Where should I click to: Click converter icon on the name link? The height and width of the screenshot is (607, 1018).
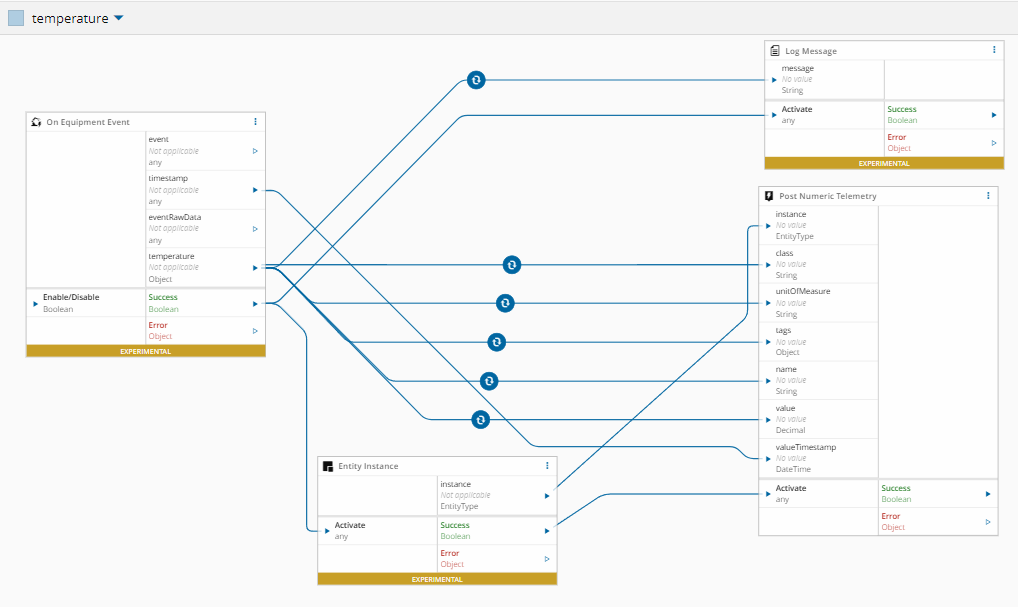coord(488,381)
